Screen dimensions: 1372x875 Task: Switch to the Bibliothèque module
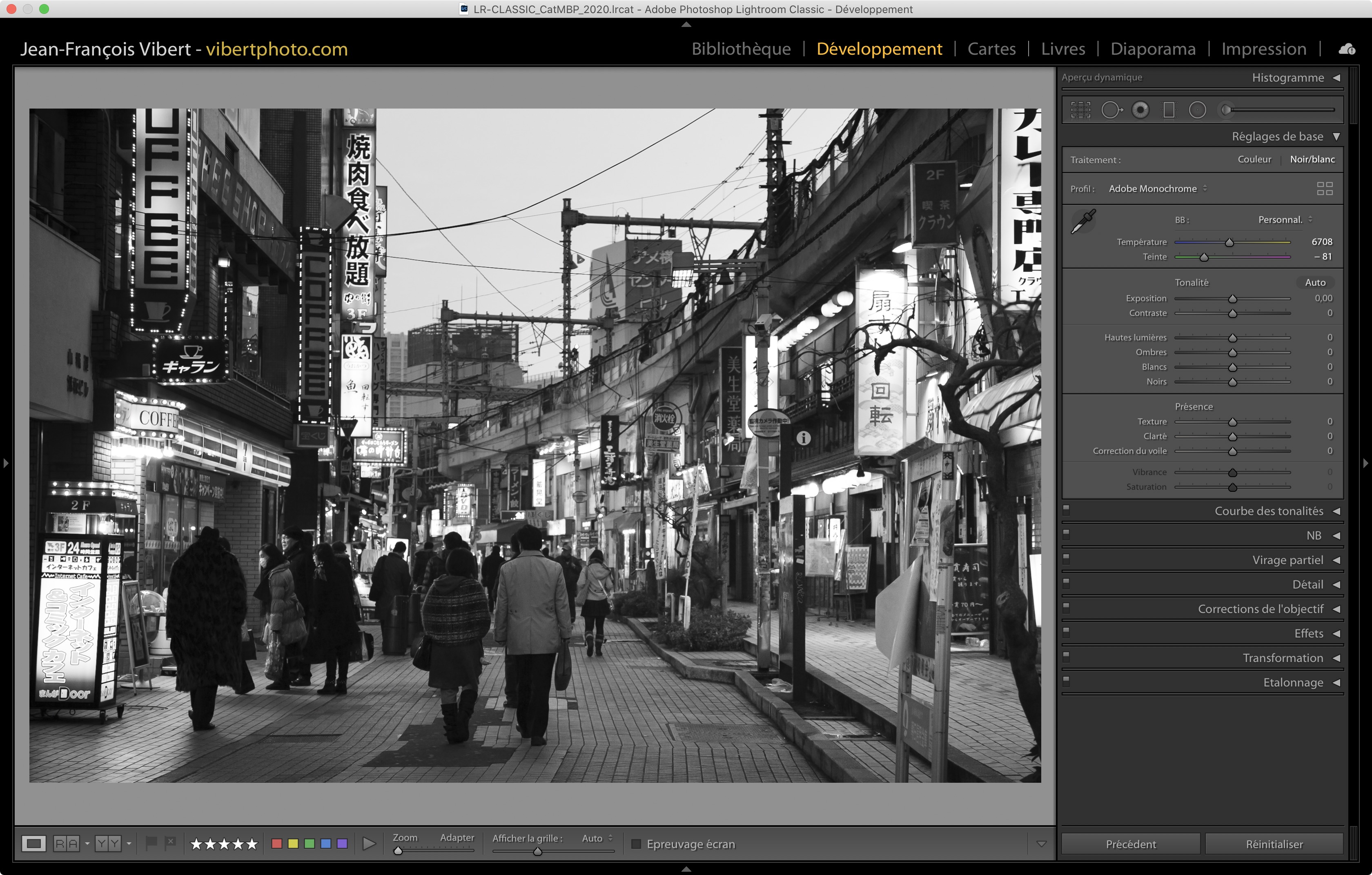(x=740, y=49)
